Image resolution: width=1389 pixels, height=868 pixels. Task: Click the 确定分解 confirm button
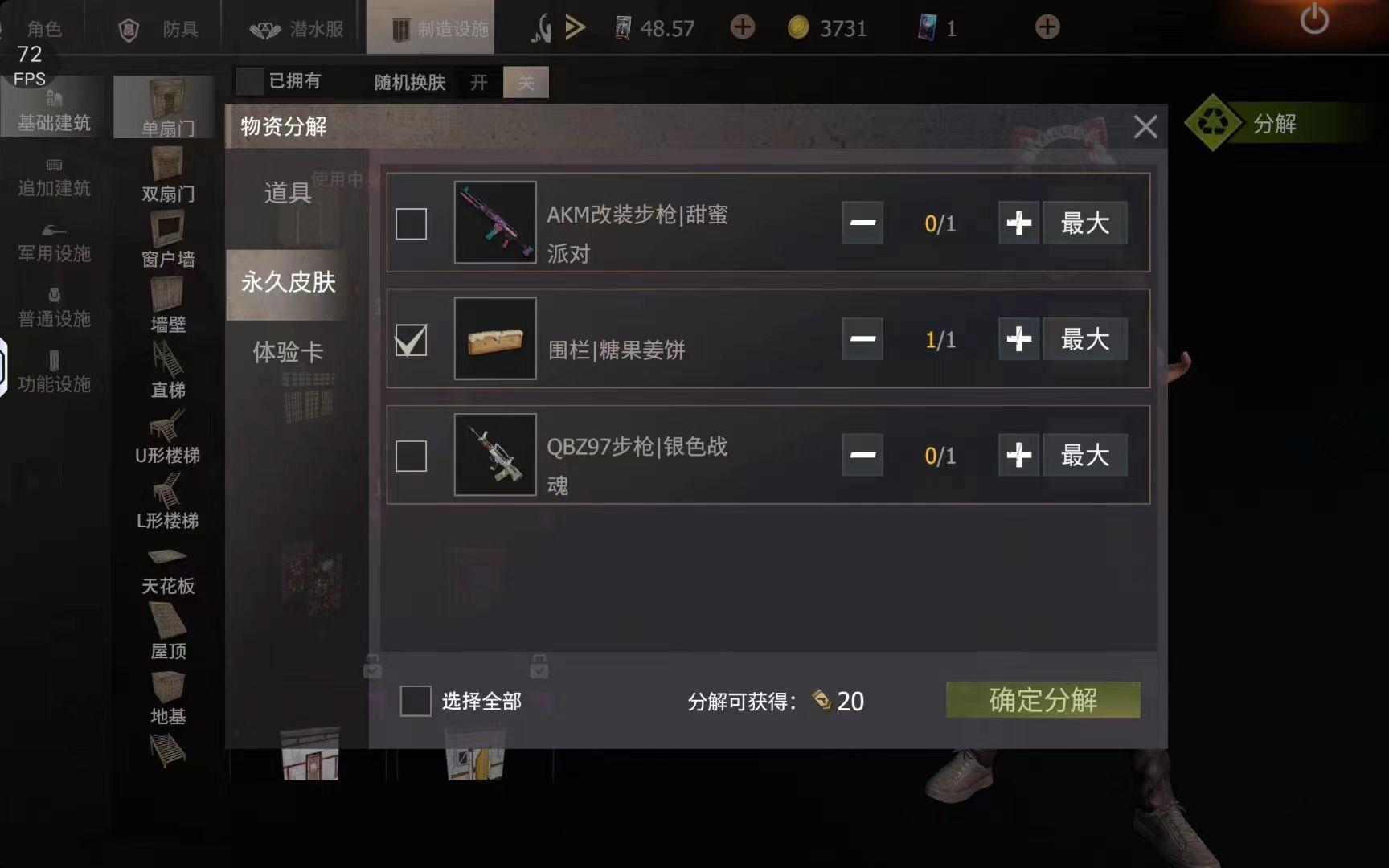pyautogui.click(x=1043, y=700)
